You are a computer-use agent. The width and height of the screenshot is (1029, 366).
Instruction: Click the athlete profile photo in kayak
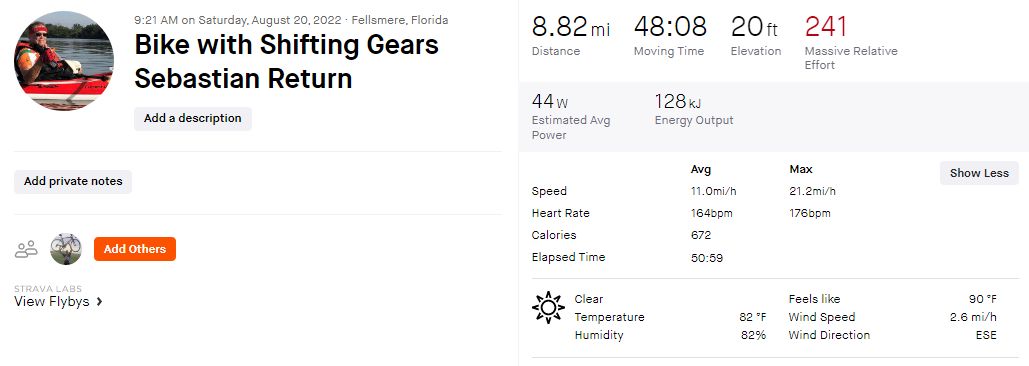point(64,61)
